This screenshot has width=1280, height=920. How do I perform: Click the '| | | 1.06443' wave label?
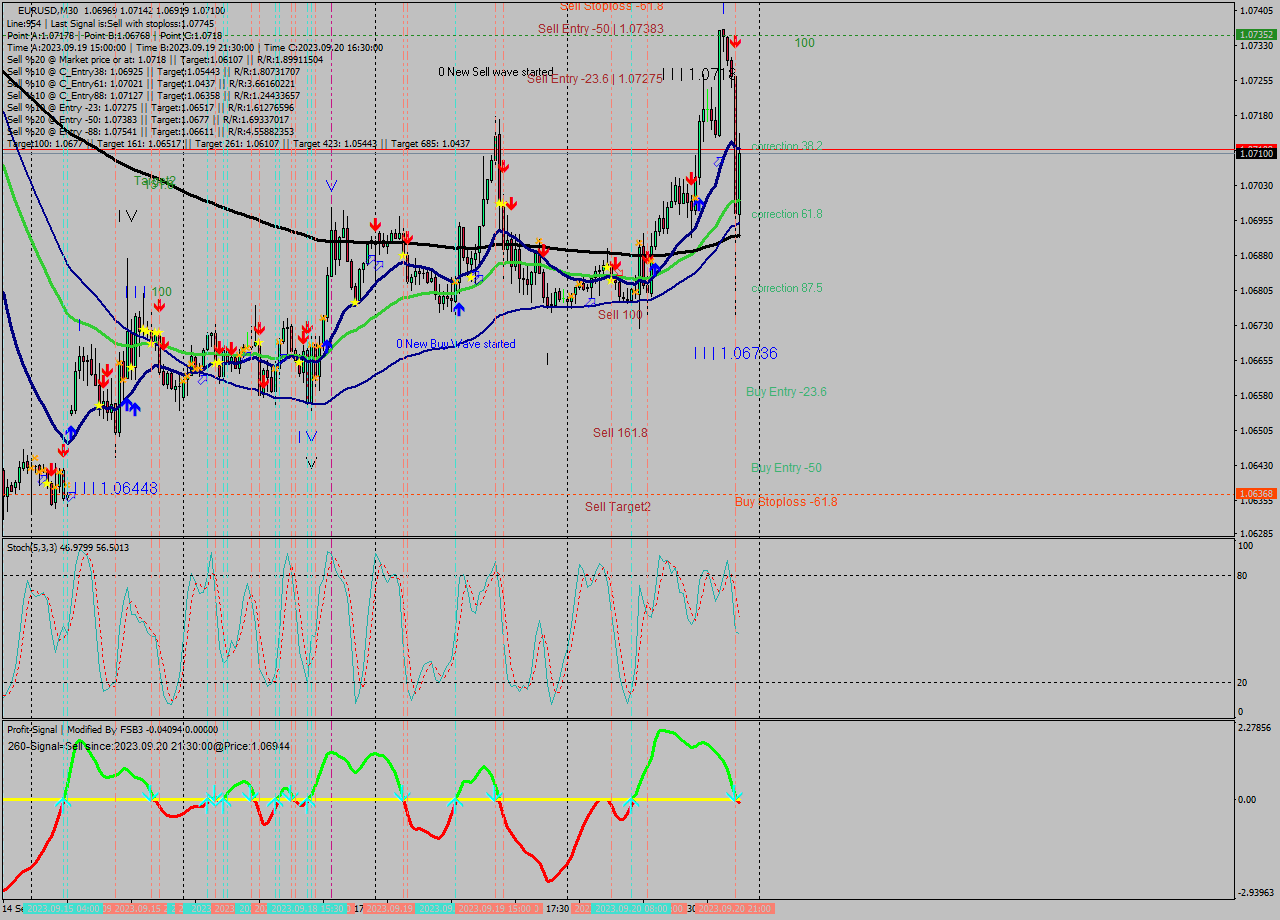[x=116, y=488]
